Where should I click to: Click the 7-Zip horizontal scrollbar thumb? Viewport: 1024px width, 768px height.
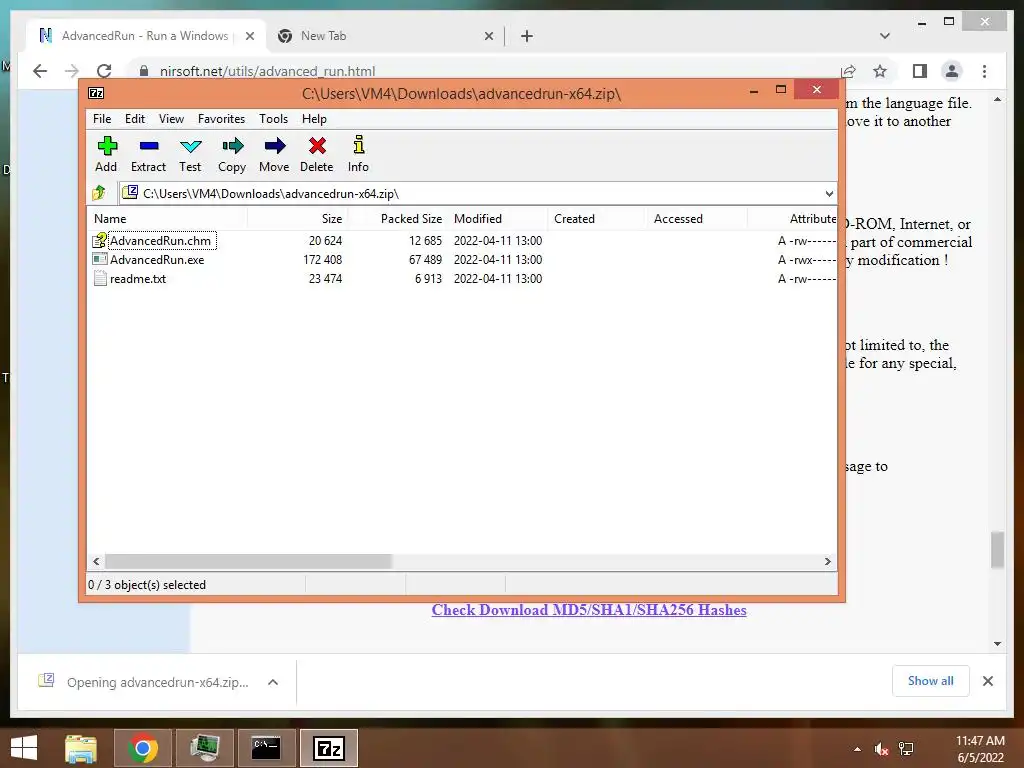[248, 561]
